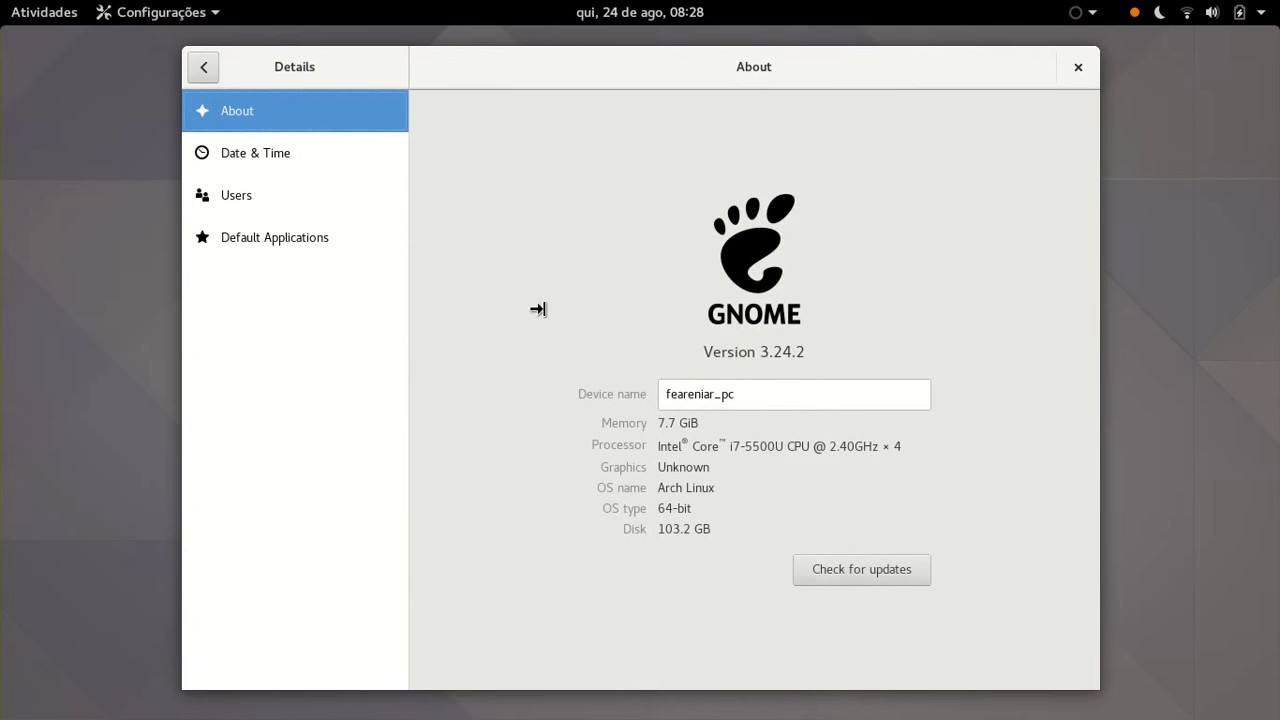This screenshot has width=1280, height=720.
Task: Click the orange dot tray icon
Action: click(1134, 13)
